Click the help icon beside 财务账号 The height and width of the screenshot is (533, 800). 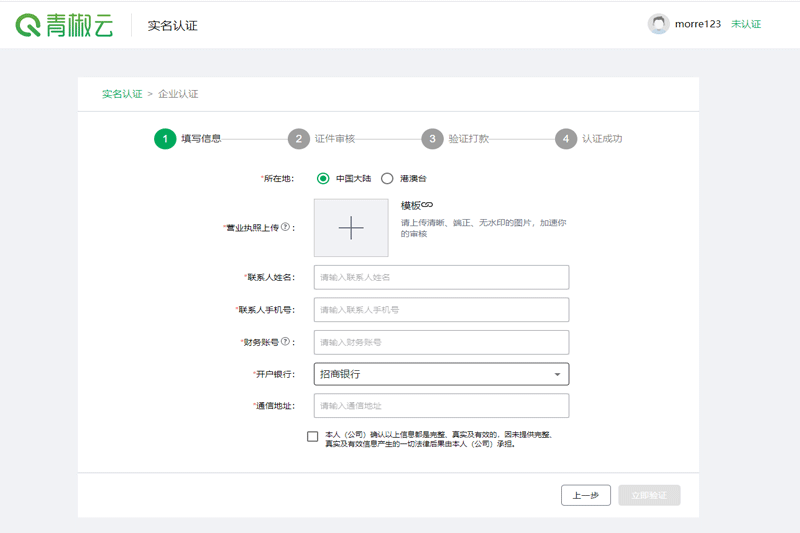coord(285,342)
